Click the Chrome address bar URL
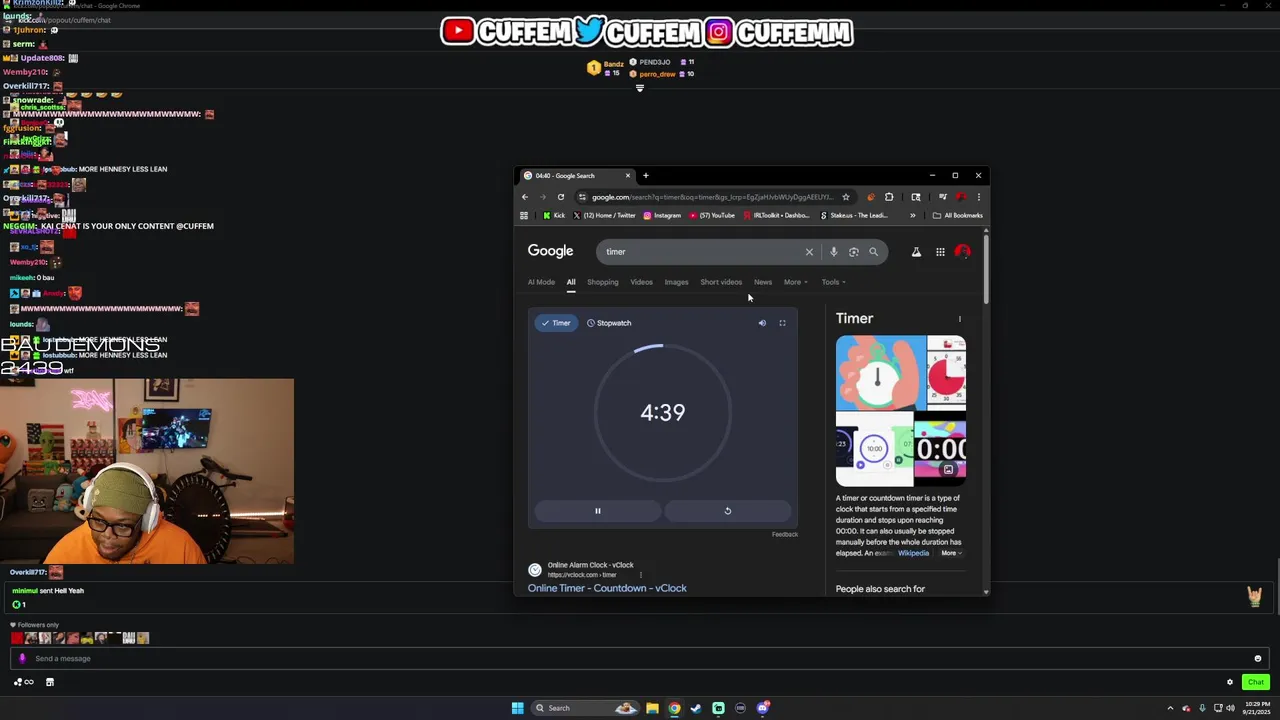The width and height of the screenshot is (1280, 720). tap(711, 197)
